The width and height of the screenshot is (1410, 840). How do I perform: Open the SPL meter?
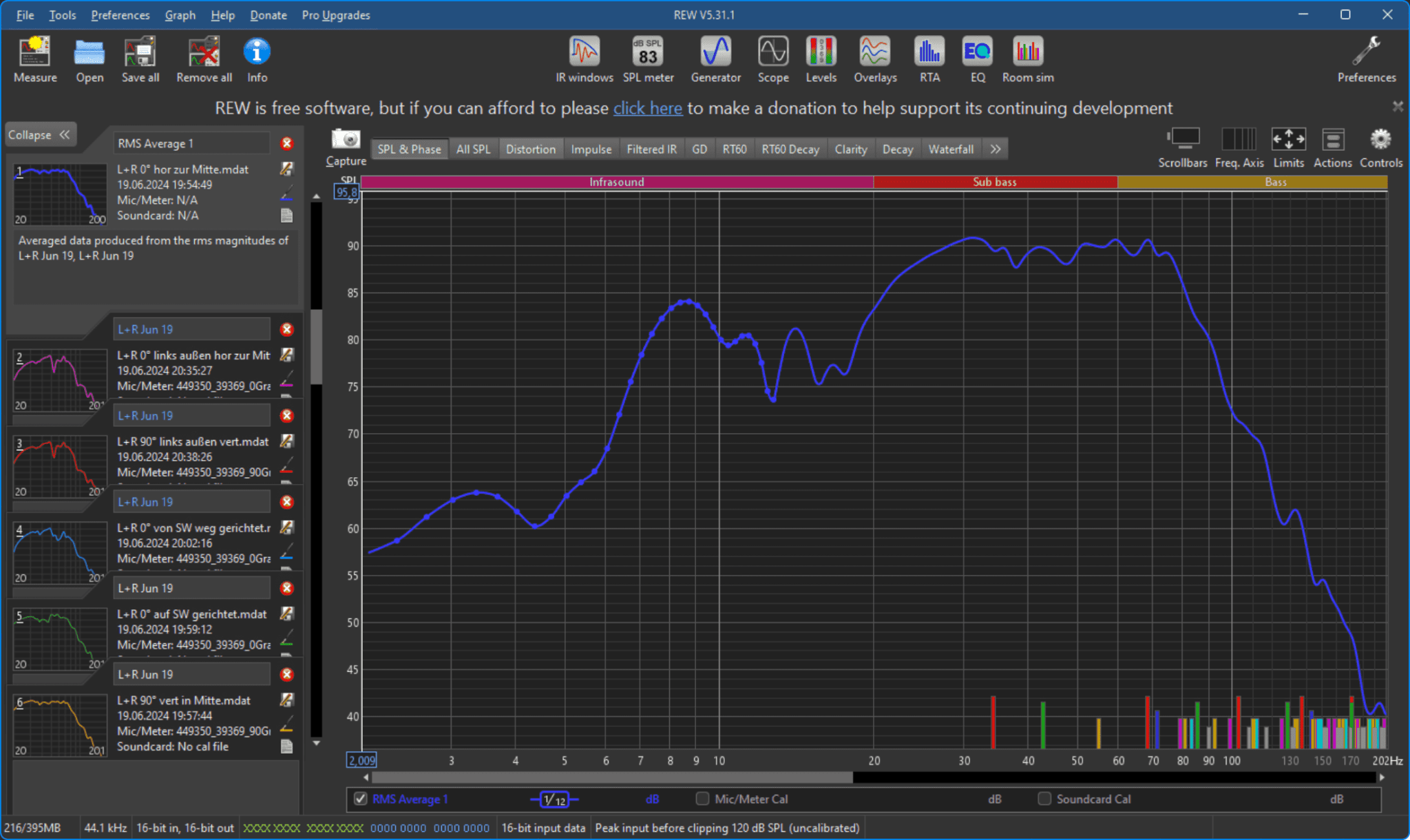pyautogui.click(x=648, y=59)
